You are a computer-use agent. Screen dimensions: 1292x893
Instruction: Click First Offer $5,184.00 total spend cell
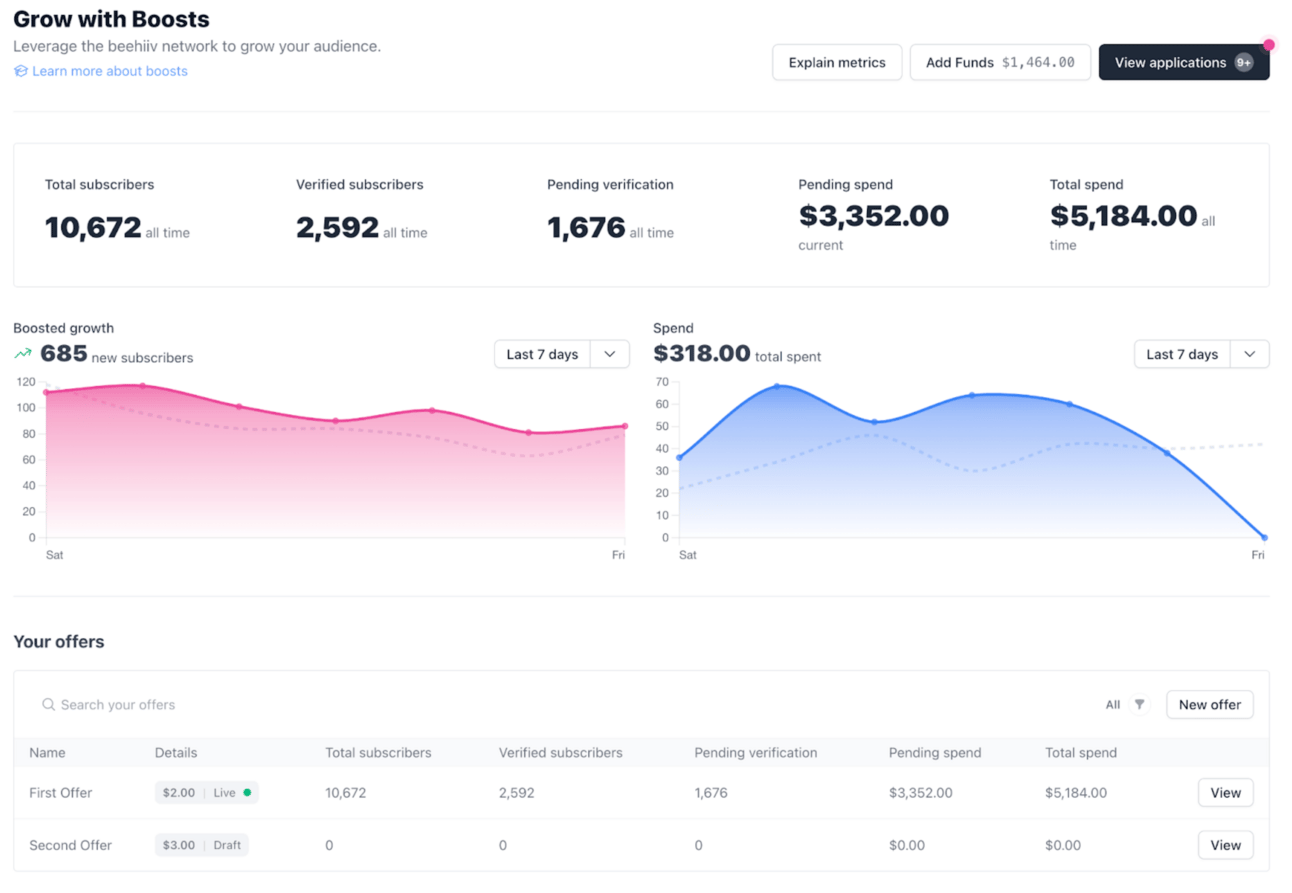point(1076,793)
